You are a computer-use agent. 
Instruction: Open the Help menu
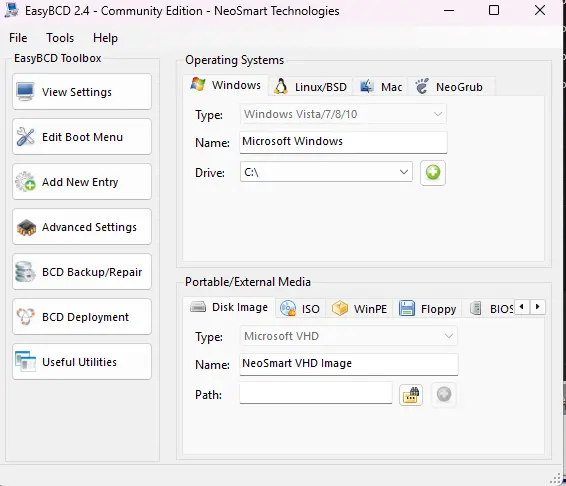(105, 38)
